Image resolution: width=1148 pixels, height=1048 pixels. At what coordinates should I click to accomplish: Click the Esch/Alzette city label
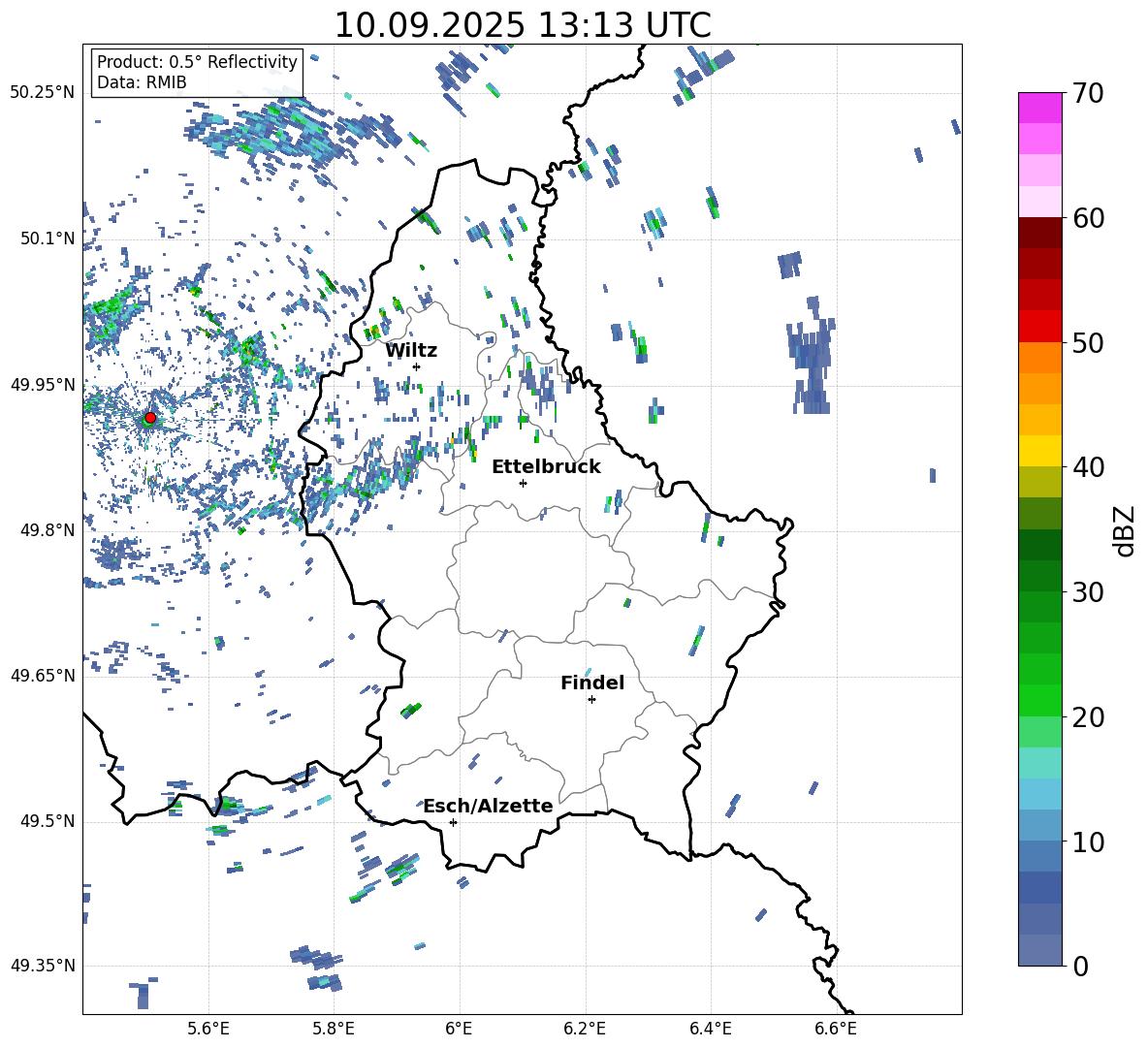click(x=489, y=806)
